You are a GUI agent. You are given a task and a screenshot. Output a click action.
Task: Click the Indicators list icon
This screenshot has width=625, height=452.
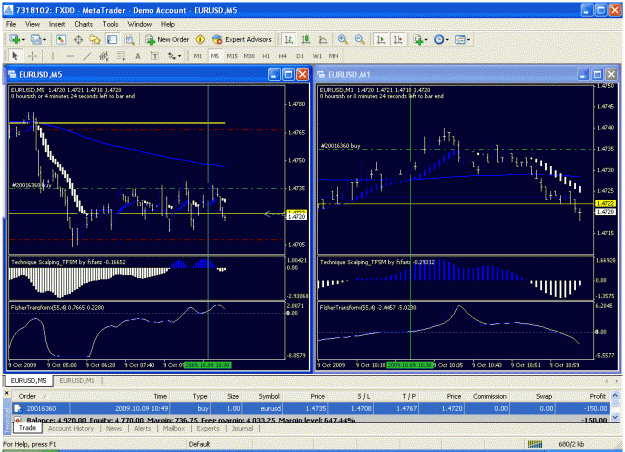pos(418,39)
